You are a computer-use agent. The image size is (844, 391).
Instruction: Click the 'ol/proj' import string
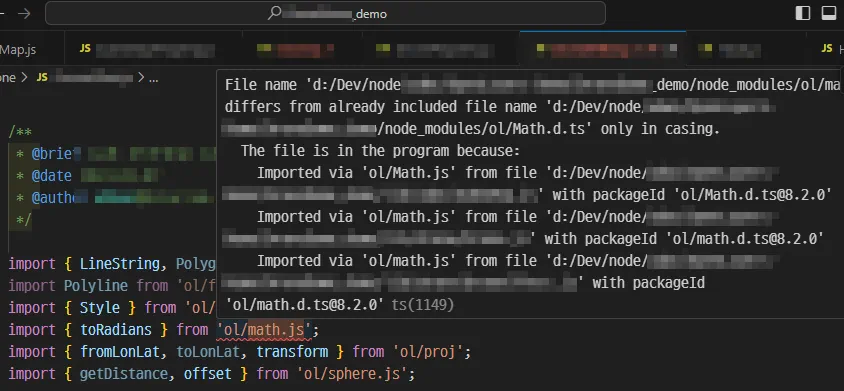point(428,352)
